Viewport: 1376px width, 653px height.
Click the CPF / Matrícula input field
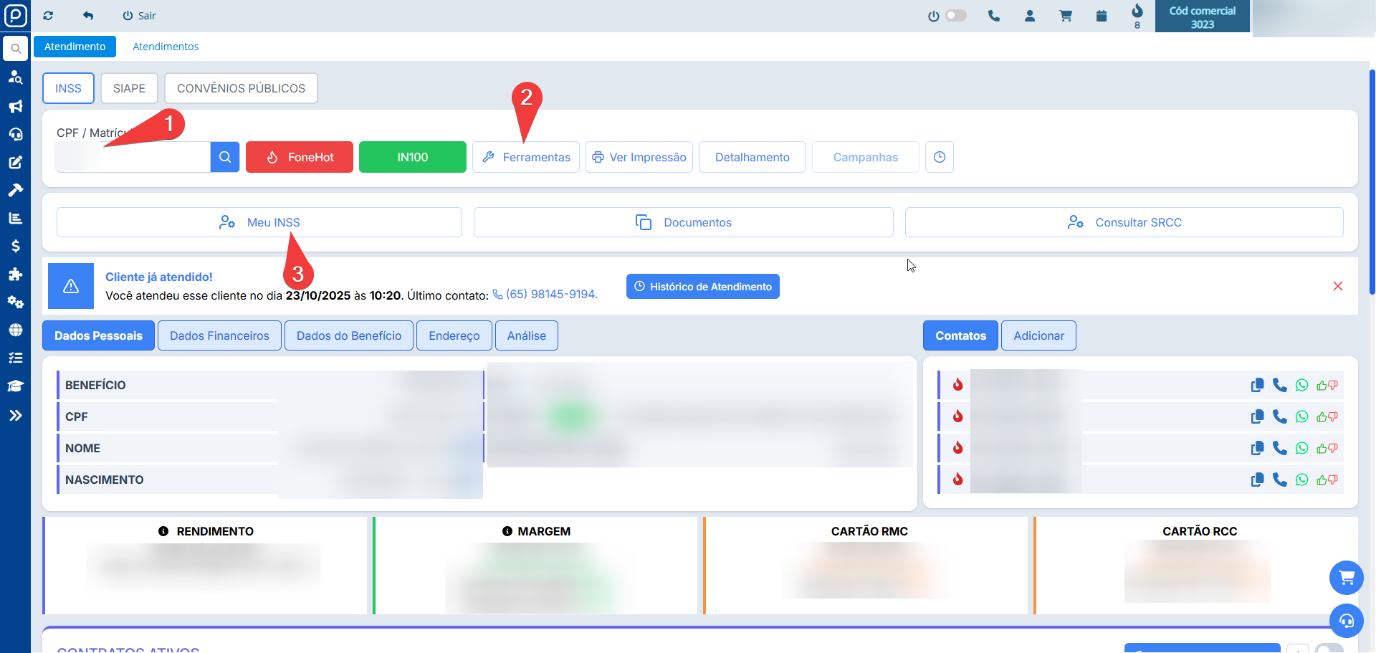click(133, 157)
